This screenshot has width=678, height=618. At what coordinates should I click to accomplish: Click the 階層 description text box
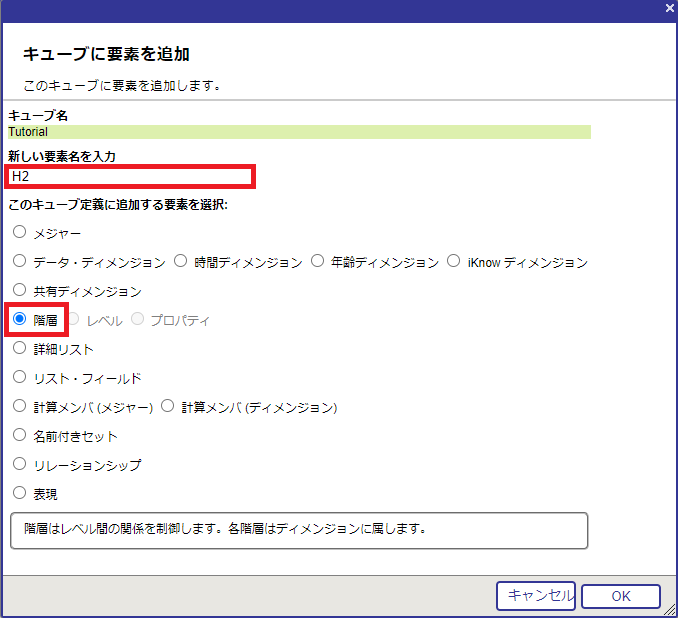pyautogui.click(x=299, y=530)
